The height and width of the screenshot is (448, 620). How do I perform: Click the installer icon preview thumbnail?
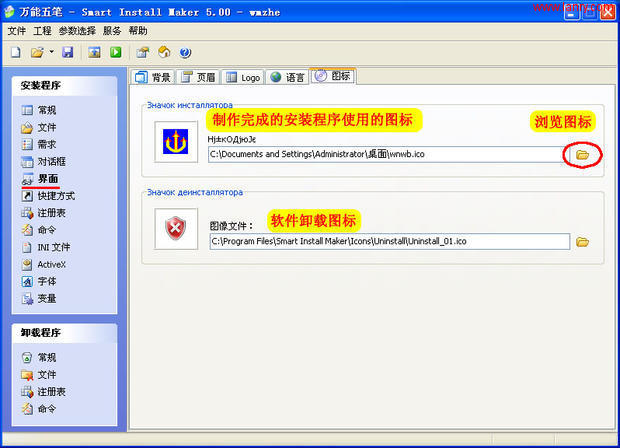(x=176, y=142)
